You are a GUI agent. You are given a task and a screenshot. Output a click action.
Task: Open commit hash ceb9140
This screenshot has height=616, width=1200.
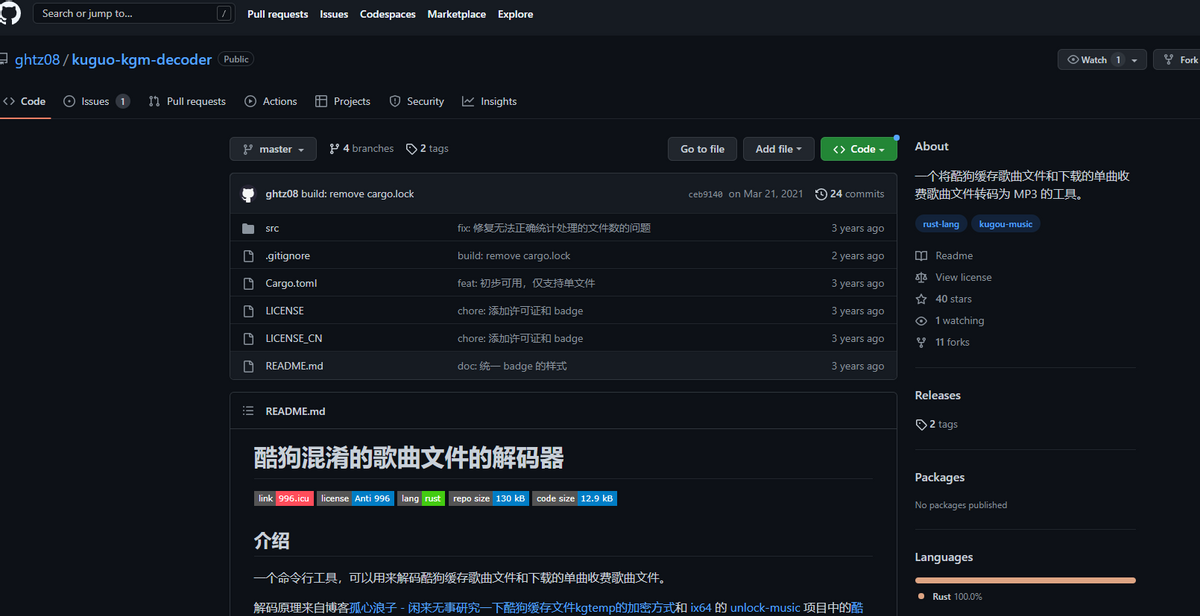706,194
